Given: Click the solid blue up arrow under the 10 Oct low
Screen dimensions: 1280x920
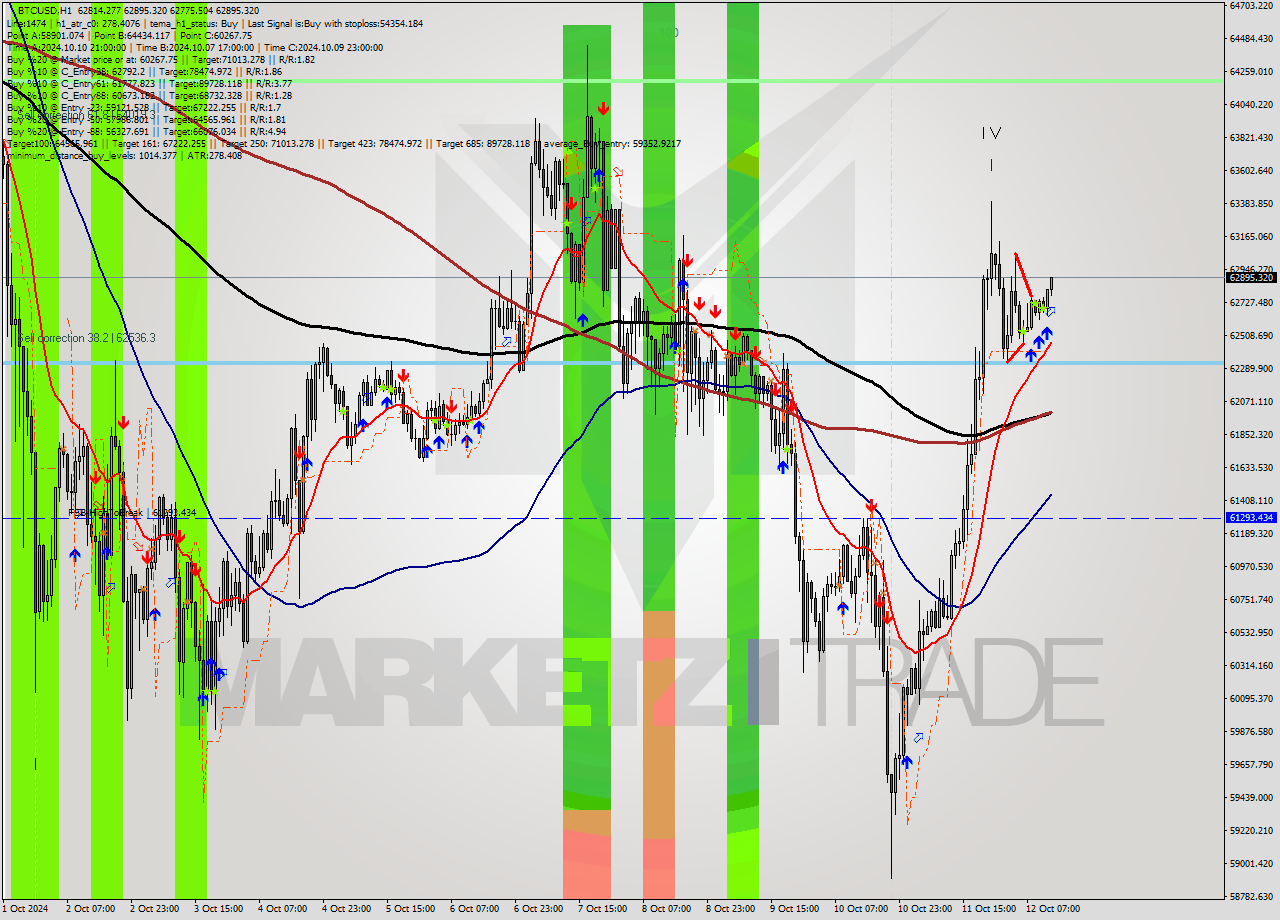Looking at the screenshot, I should (x=907, y=761).
